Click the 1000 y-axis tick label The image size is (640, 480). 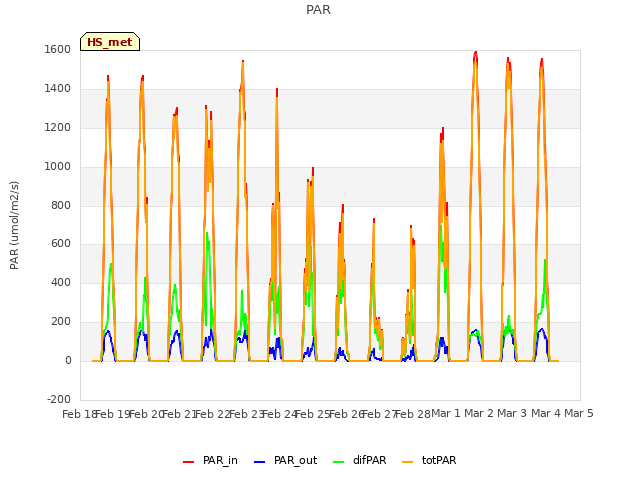58,166
